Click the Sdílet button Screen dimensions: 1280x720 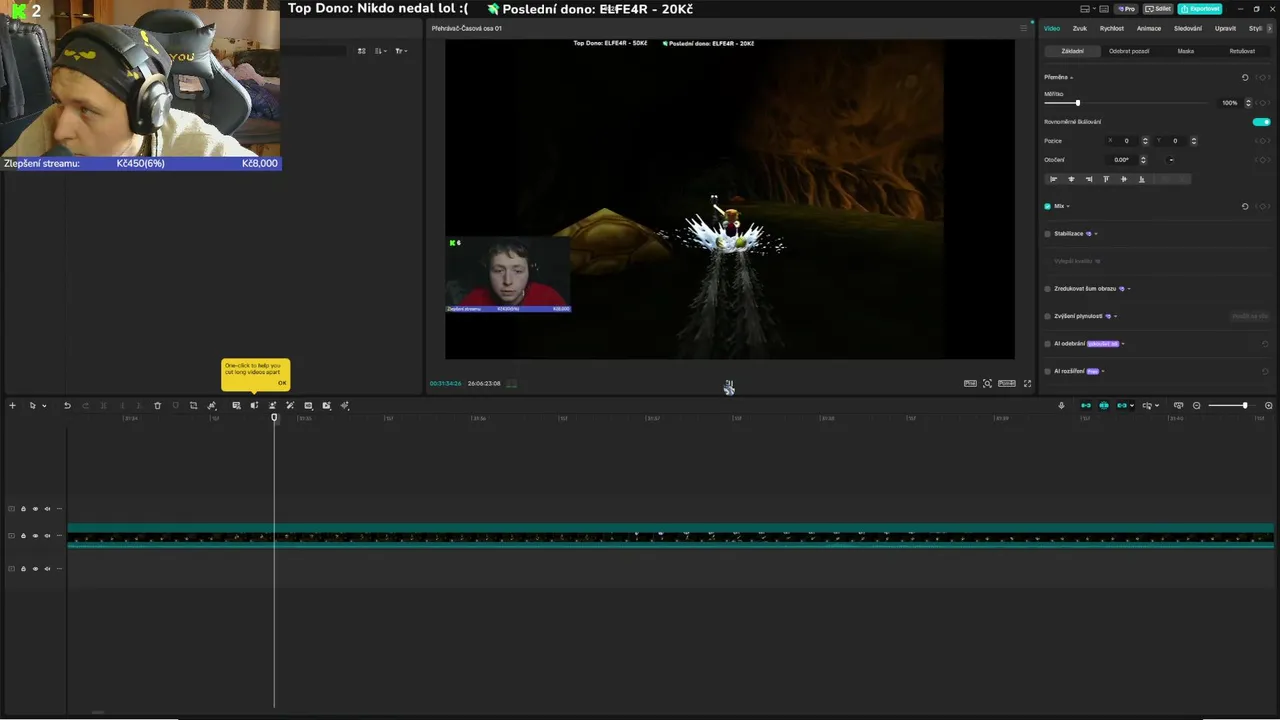click(1158, 8)
